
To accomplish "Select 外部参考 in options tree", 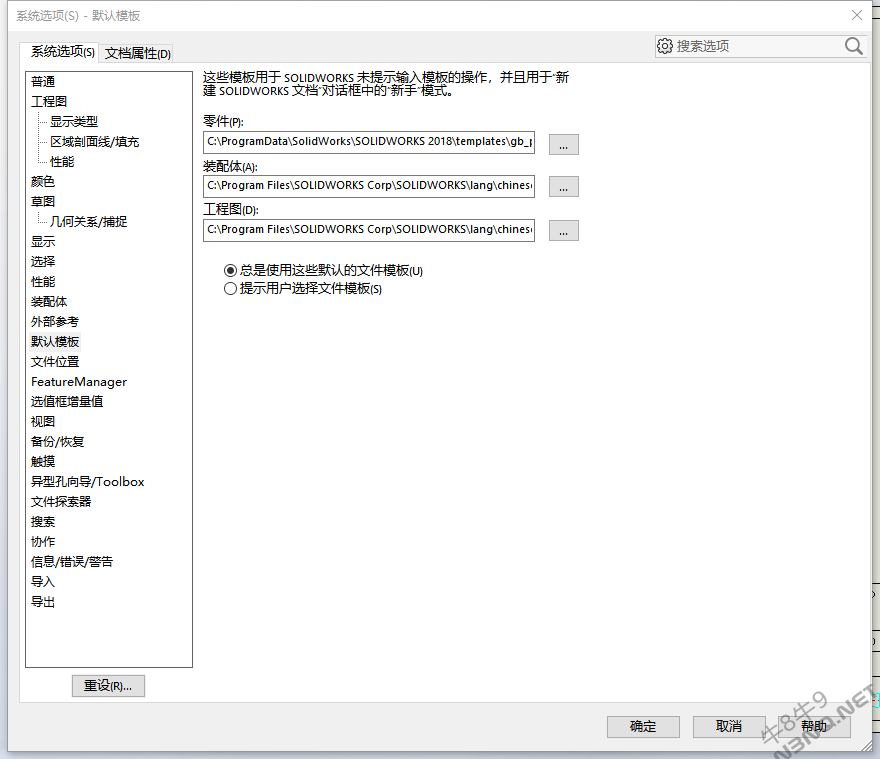I will coord(54,322).
